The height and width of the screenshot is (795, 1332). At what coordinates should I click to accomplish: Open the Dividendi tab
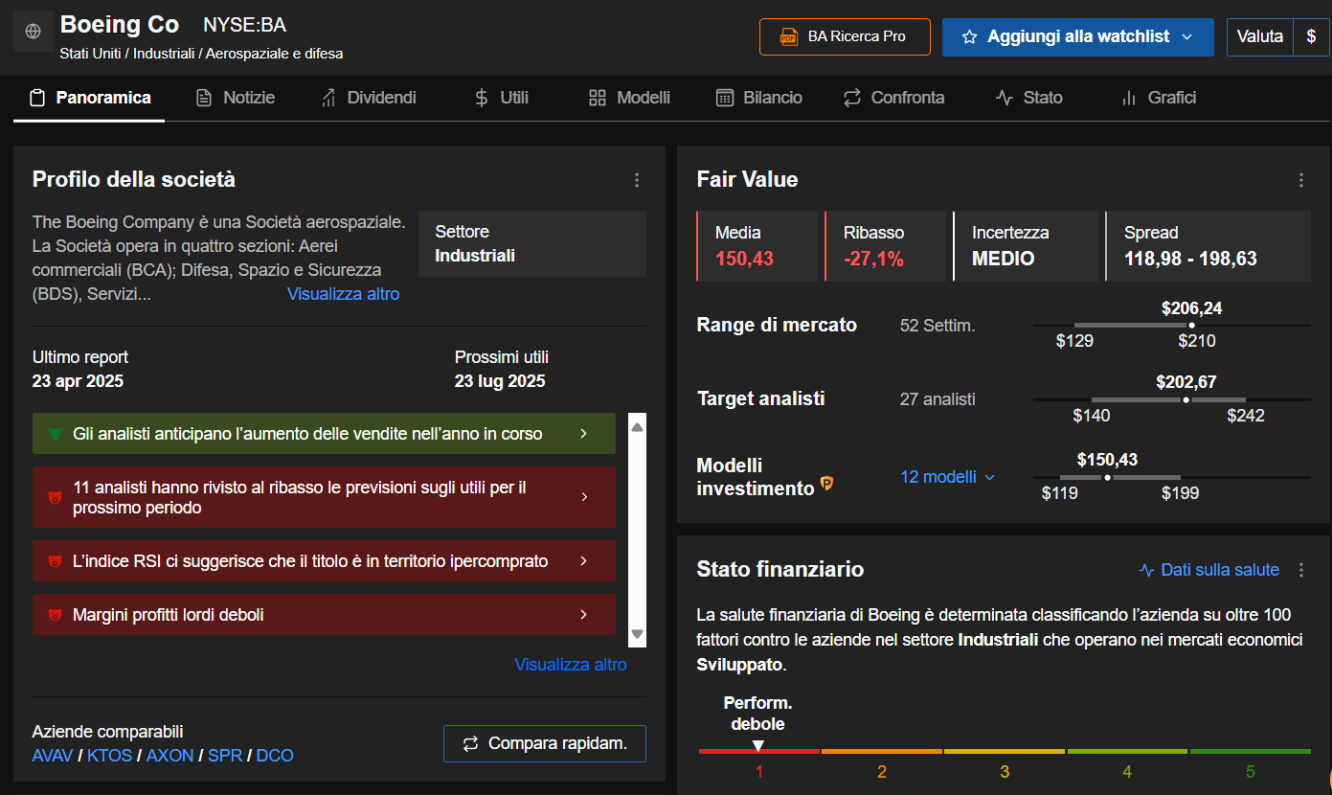(368, 98)
